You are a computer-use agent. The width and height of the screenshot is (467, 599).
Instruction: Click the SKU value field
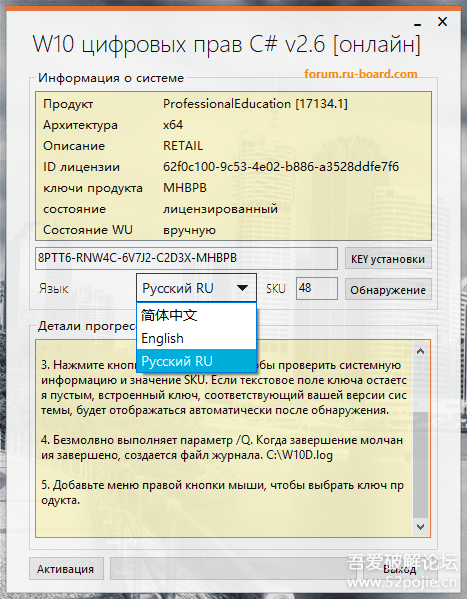click(317, 288)
